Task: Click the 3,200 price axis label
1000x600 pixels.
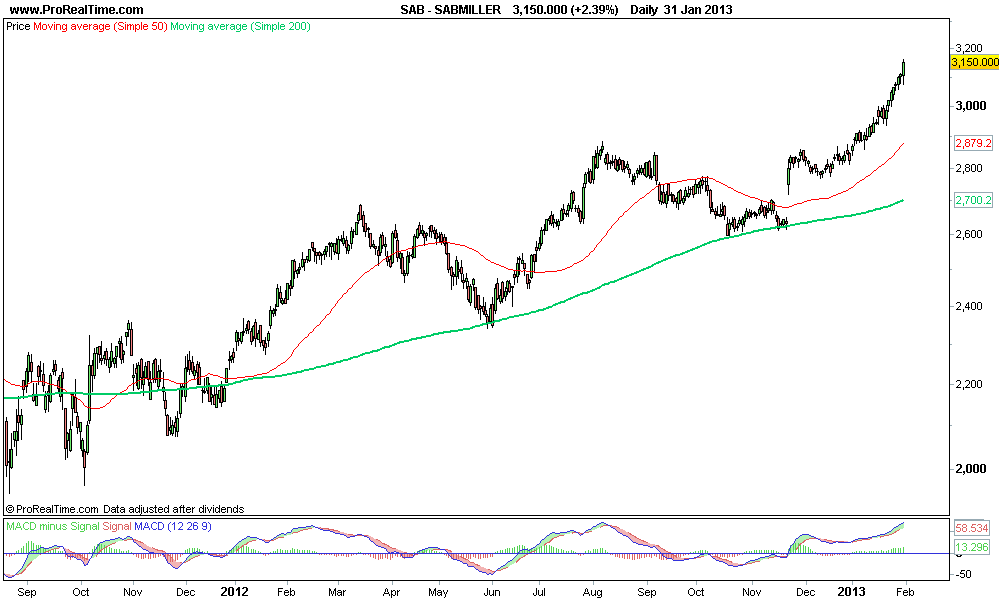Action: [969, 48]
